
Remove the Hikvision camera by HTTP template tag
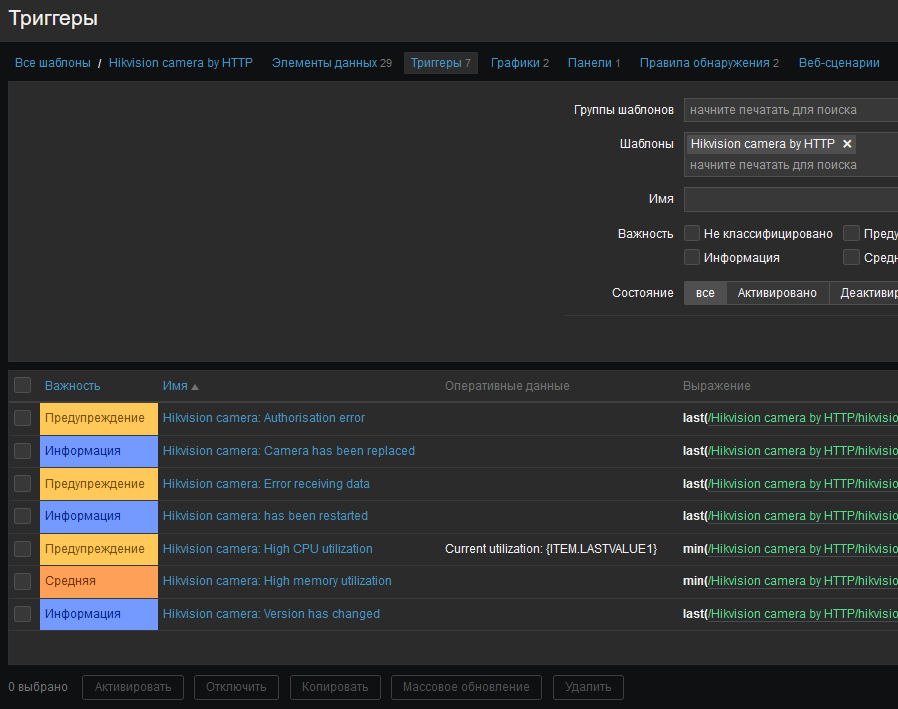(847, 144)
